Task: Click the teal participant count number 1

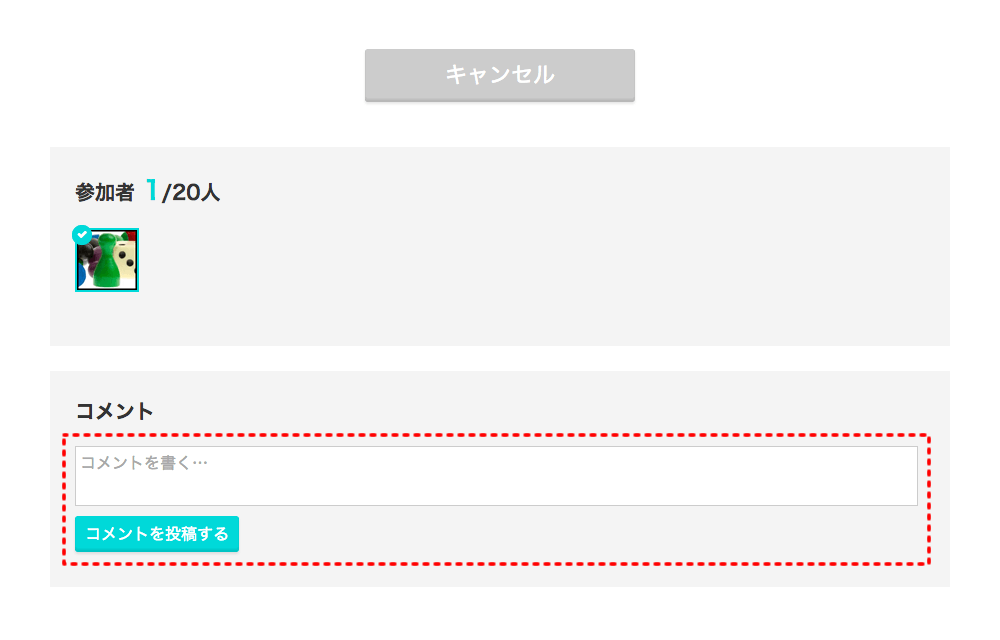Action: [x=152, y=190]
